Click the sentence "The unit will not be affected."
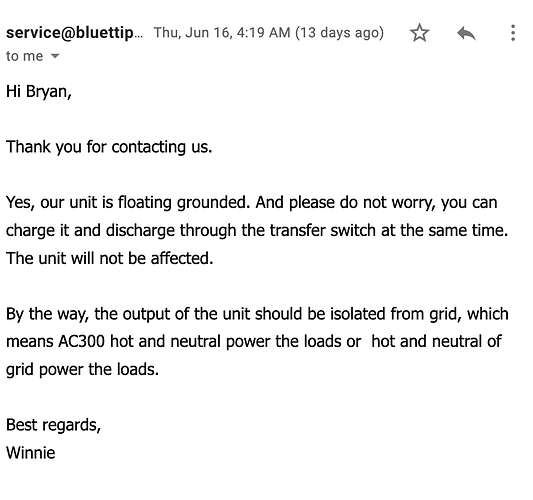The height and width of the screenshot is (500, 533). click(x=109, y=258)
